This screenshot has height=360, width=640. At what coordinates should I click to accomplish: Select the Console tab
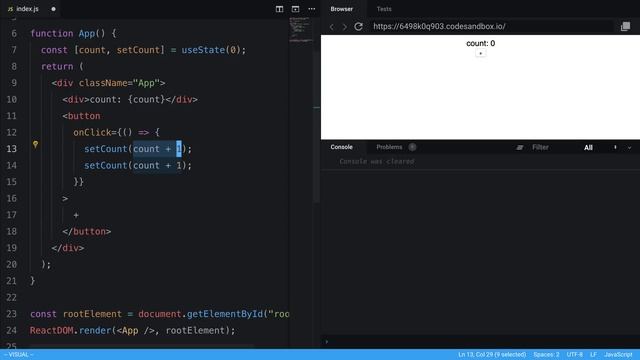(x=342, y=147)
